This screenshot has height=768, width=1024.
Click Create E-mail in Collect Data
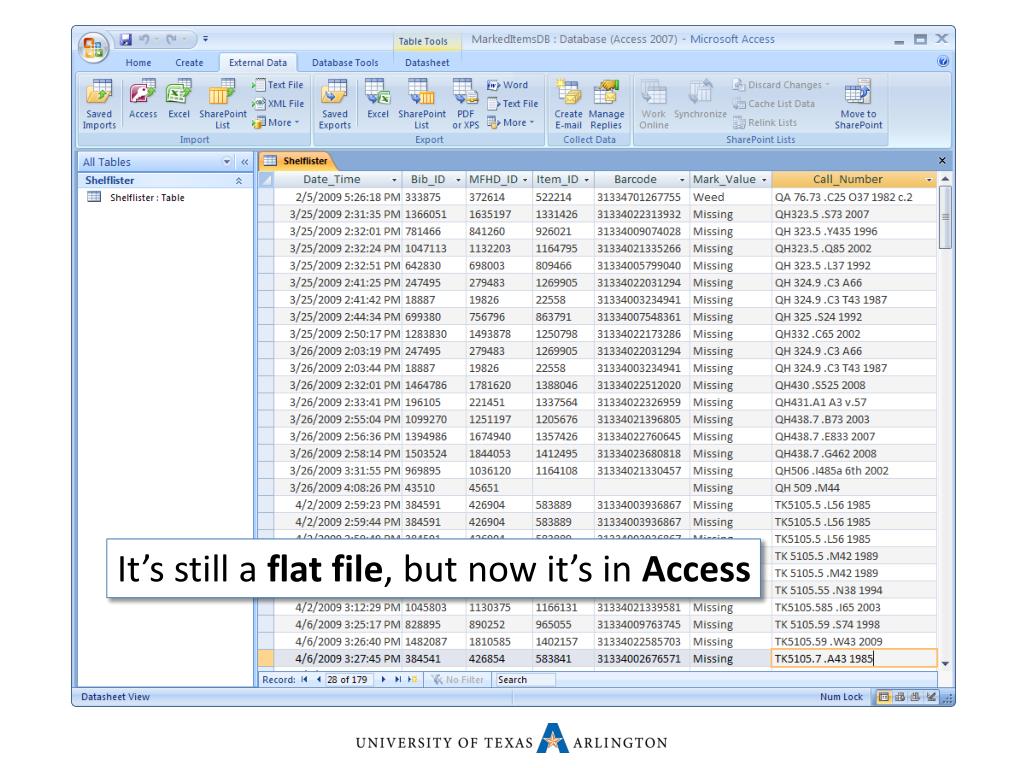[568, 104]
